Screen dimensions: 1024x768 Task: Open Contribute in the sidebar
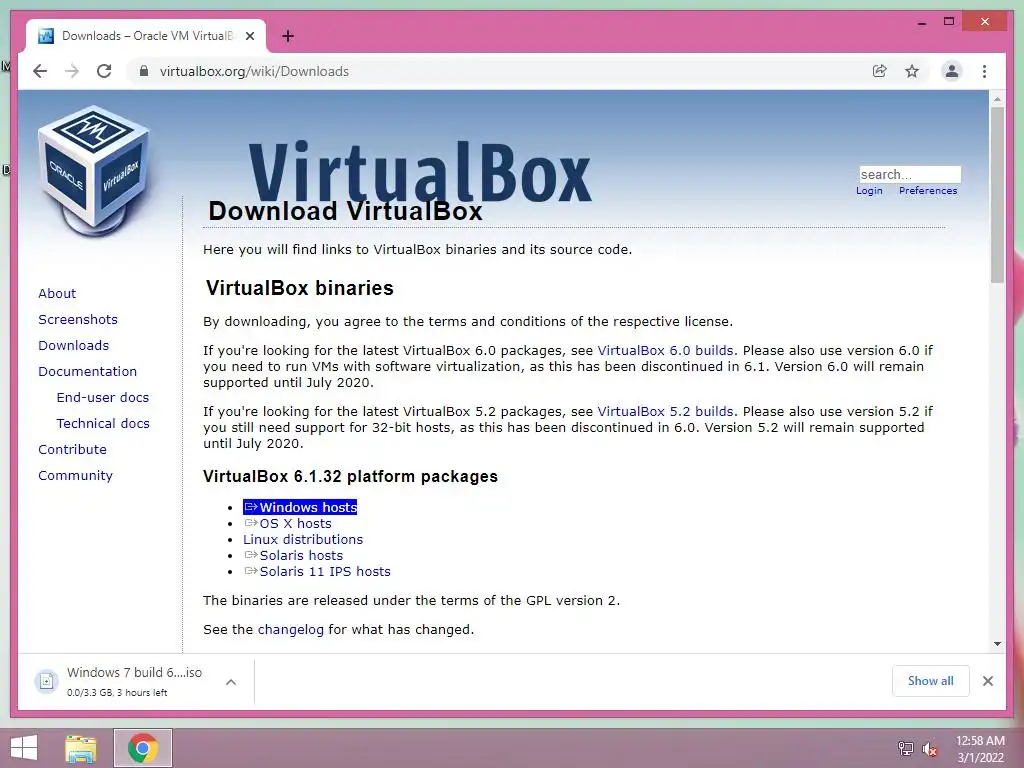click(72, 449)
